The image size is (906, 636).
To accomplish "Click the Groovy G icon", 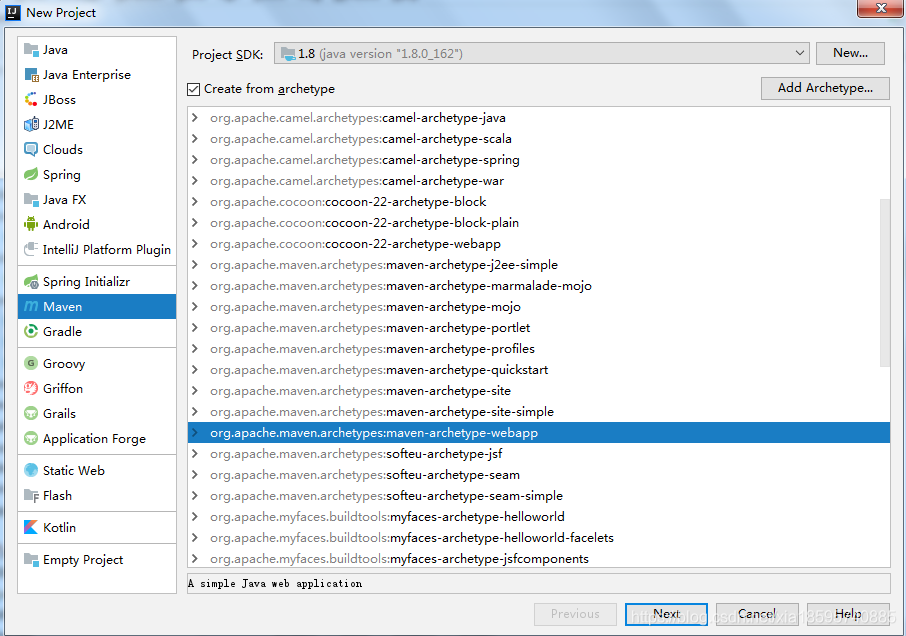I will click(x=31, y=363).
